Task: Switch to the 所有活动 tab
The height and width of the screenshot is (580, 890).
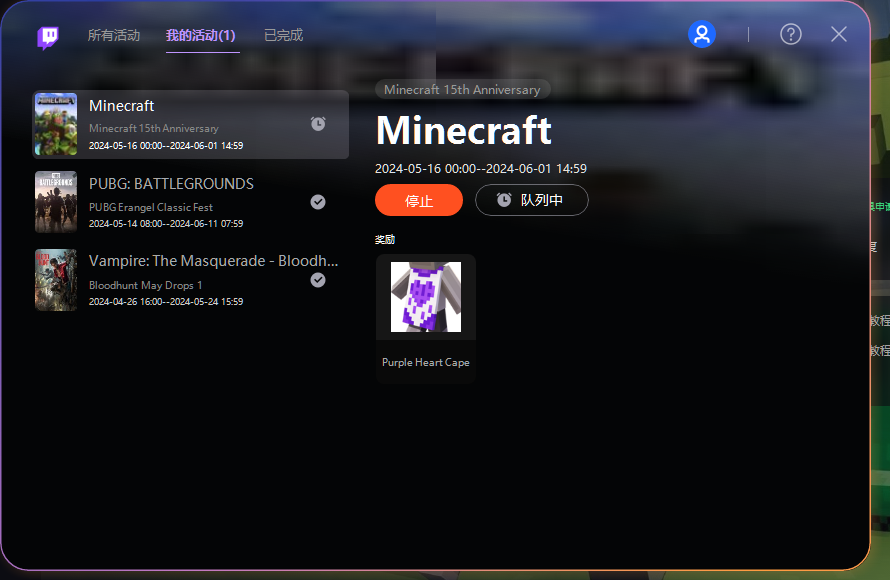Action: coord(114,35)
